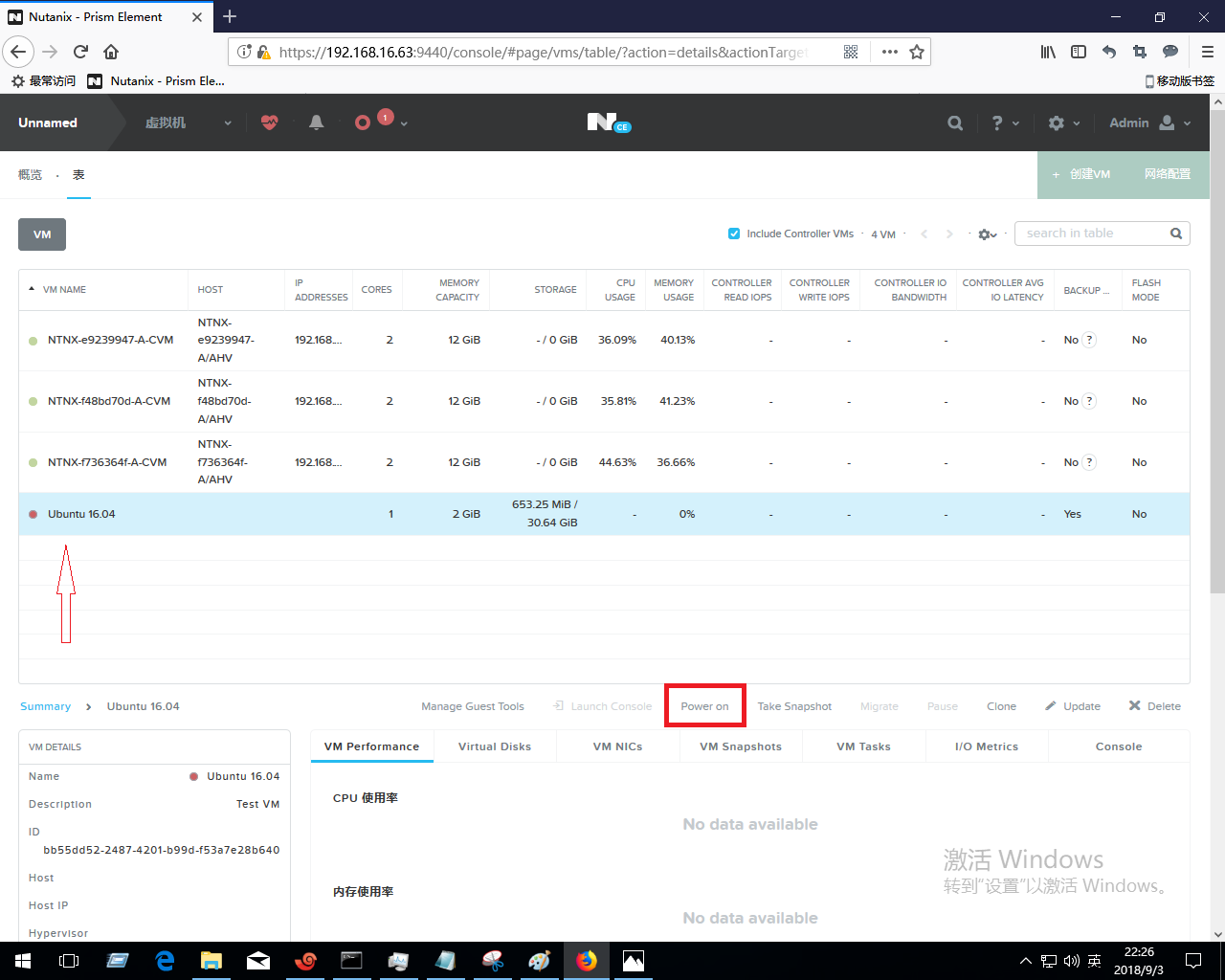Click Manage Guest Tools

473,706
